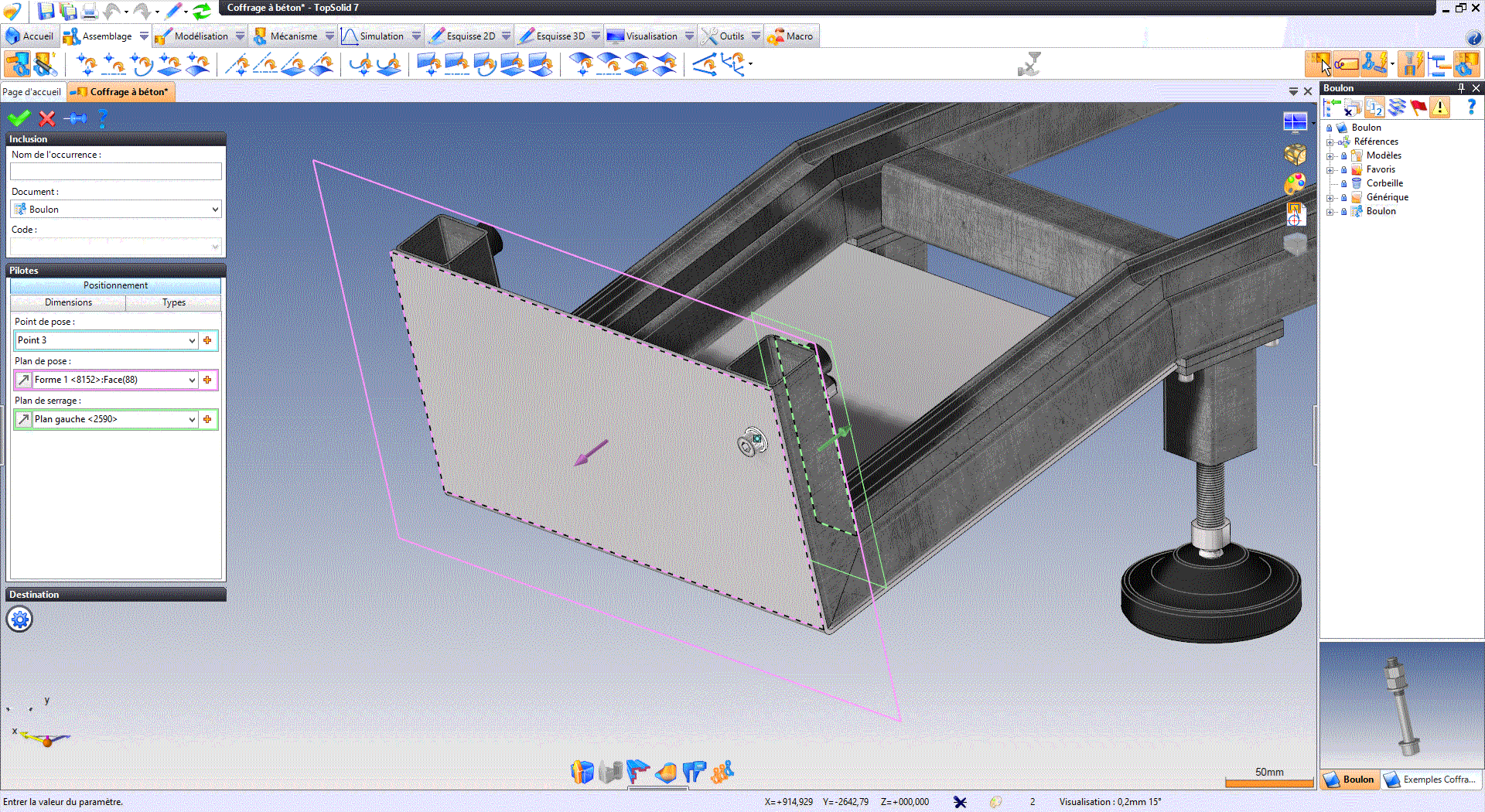Open the color palette icon in viewport
1485x812 pixels.
coord(1296,184)
